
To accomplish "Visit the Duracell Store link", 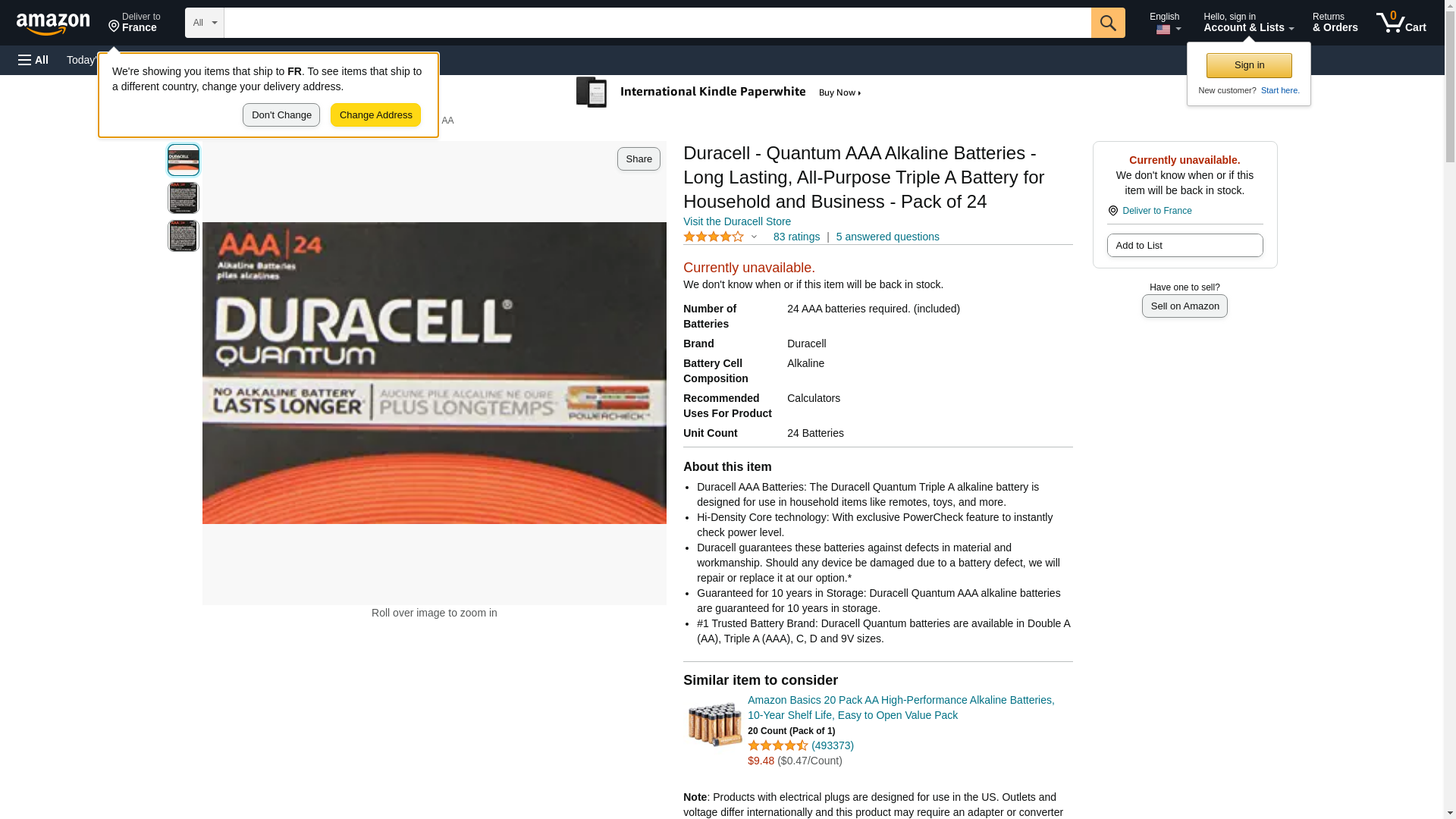I will [737, 221].
